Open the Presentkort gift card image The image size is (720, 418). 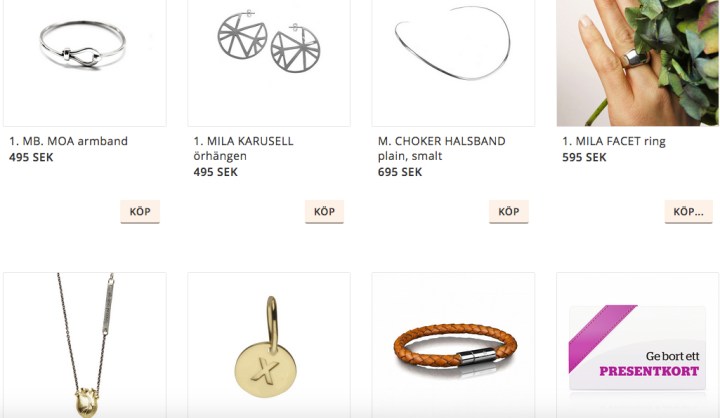(638, 345)
